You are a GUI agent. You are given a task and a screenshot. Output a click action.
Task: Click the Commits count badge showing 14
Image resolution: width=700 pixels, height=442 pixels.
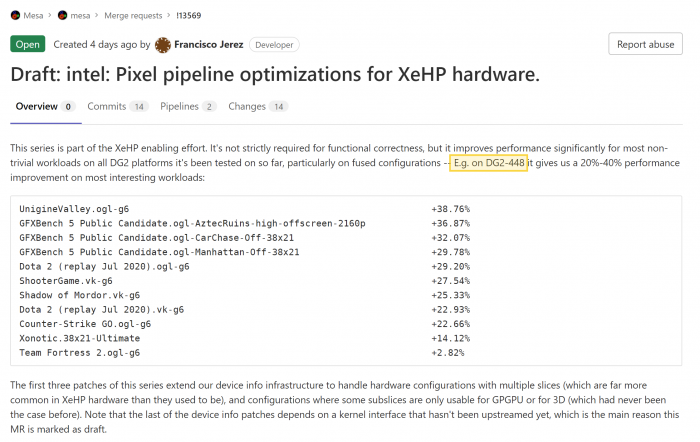tap(139, 106)
